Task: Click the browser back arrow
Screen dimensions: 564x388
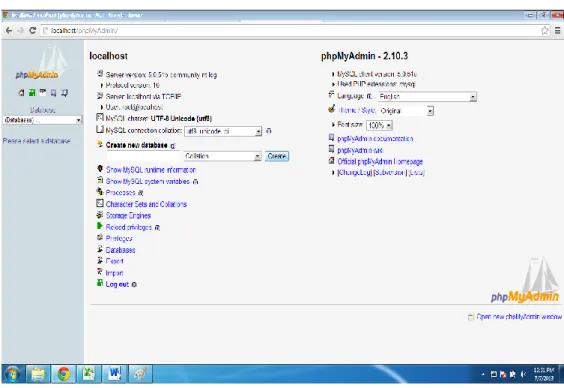Action: tap(9, 31)
